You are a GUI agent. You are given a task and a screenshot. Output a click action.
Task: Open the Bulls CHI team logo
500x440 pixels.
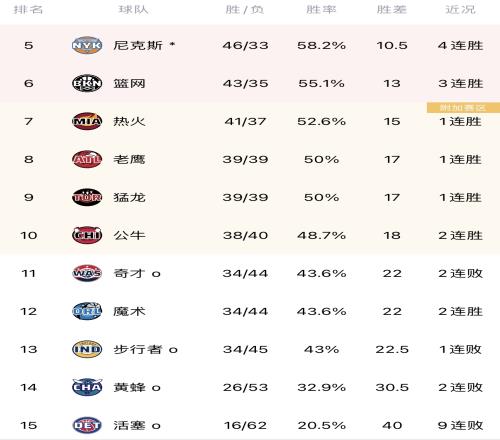tap(87, 235)
